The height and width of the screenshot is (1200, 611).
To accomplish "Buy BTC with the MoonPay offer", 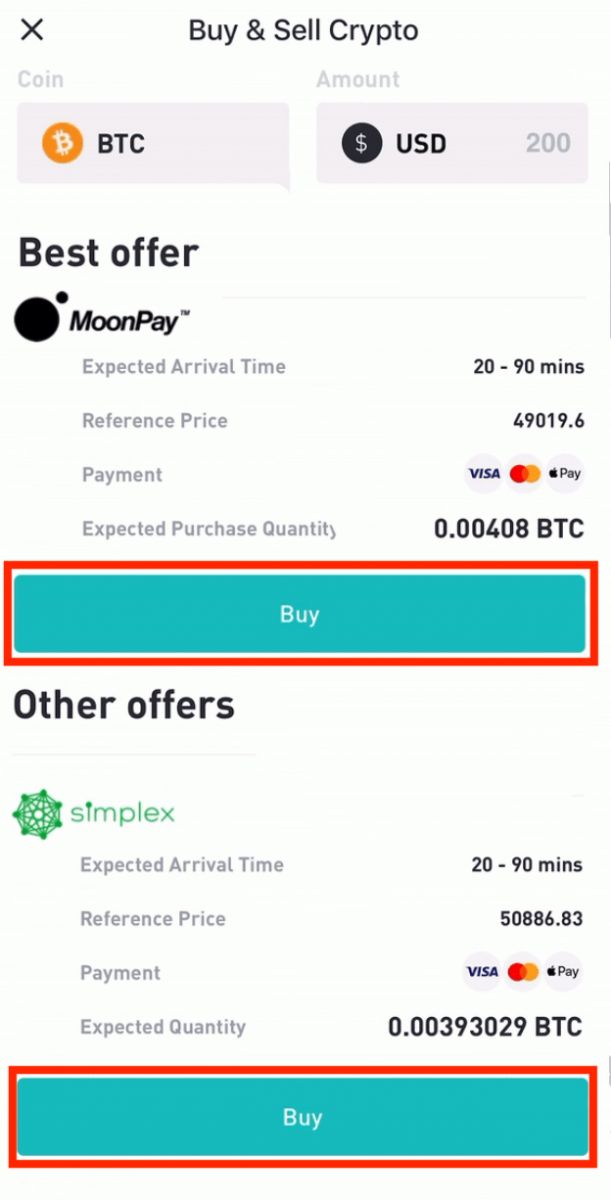I will click(299, 614).
